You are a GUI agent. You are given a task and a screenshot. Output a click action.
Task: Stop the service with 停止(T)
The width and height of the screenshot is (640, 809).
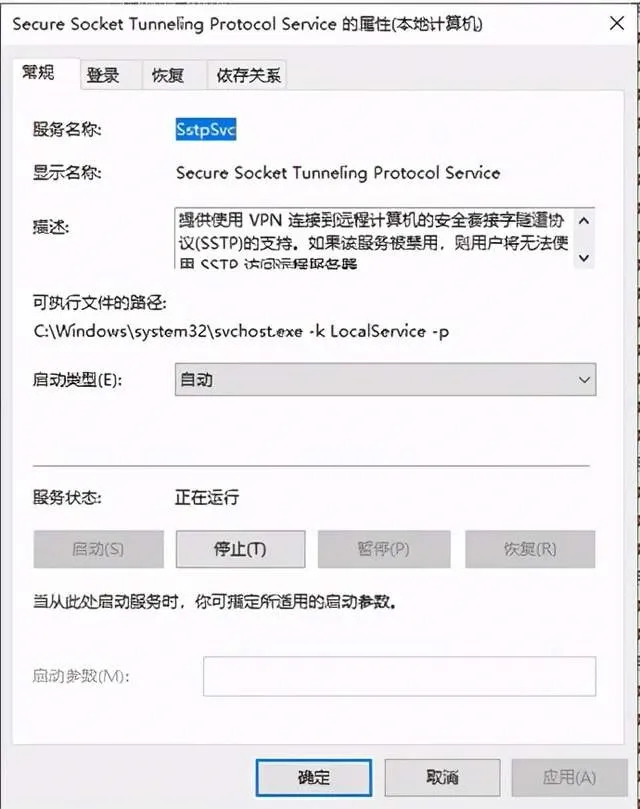point(240,549)
